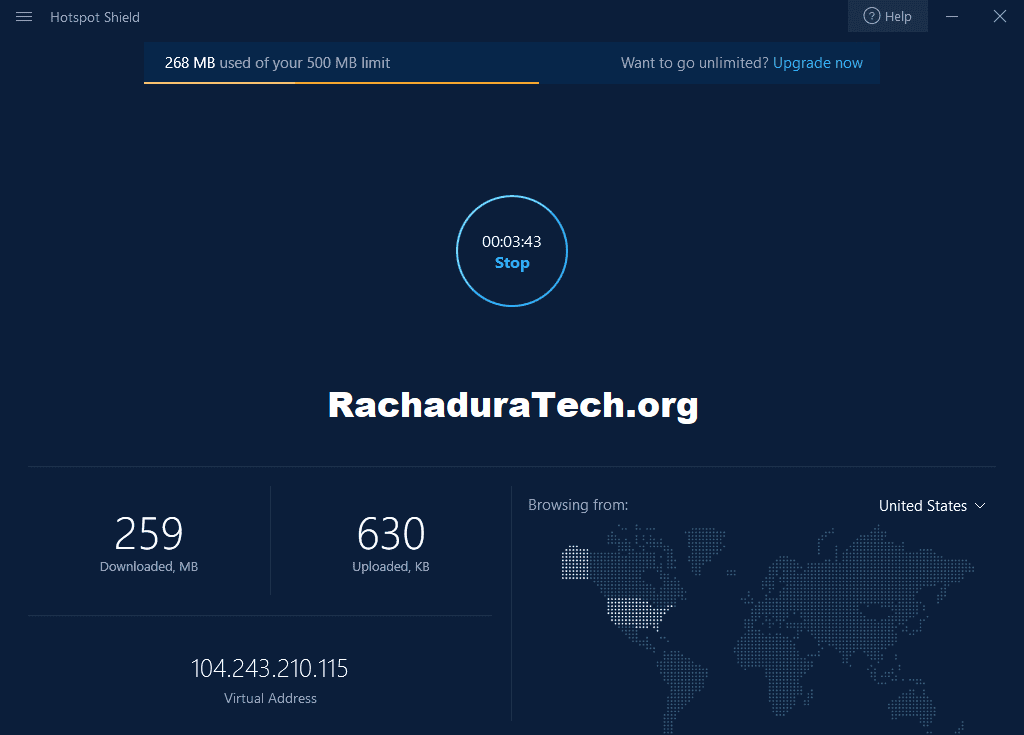Viewport: 1024px width, 735px height.
Task: Click the Browsing from label
Action: tap(578, 505)
